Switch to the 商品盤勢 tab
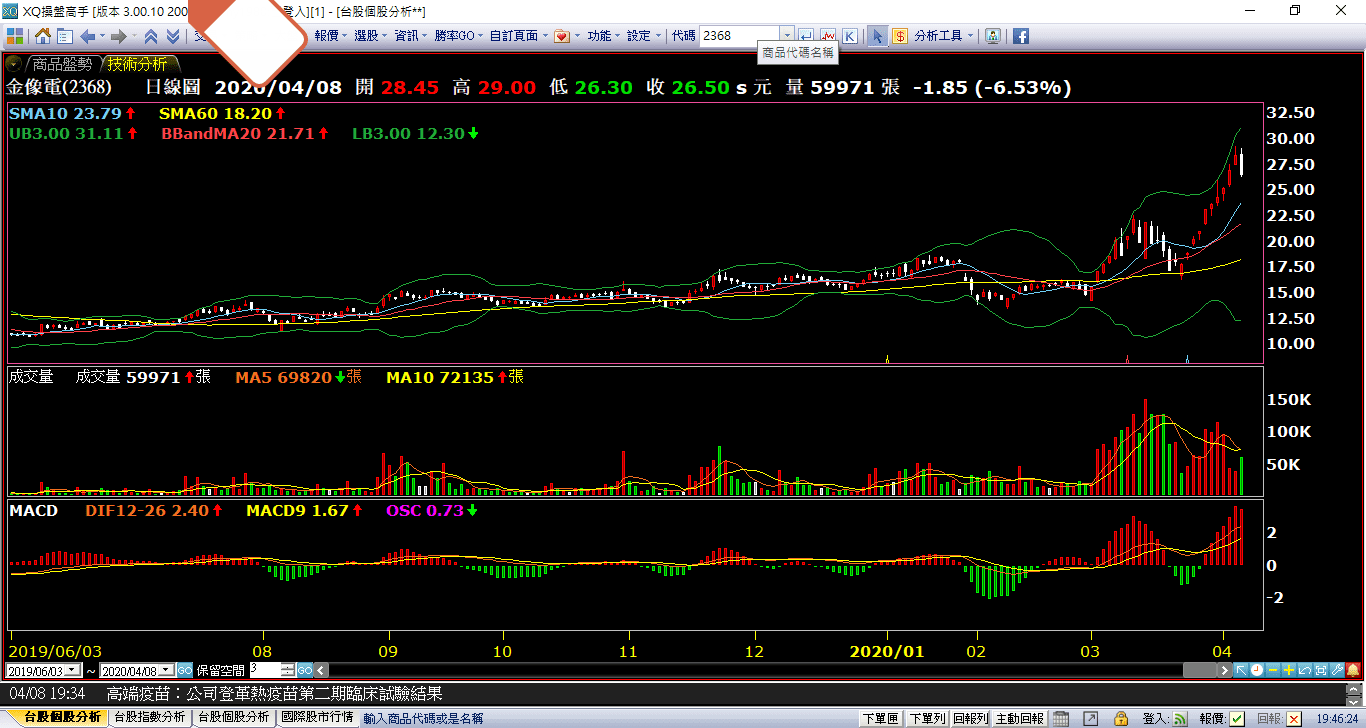Screen dimensions: 1366x728 click(x=62, y=64)
